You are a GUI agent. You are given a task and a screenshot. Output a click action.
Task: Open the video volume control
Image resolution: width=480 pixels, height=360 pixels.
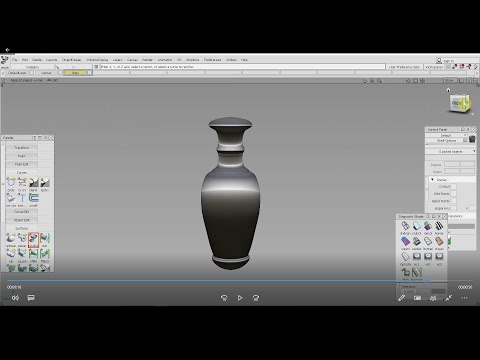15,298
